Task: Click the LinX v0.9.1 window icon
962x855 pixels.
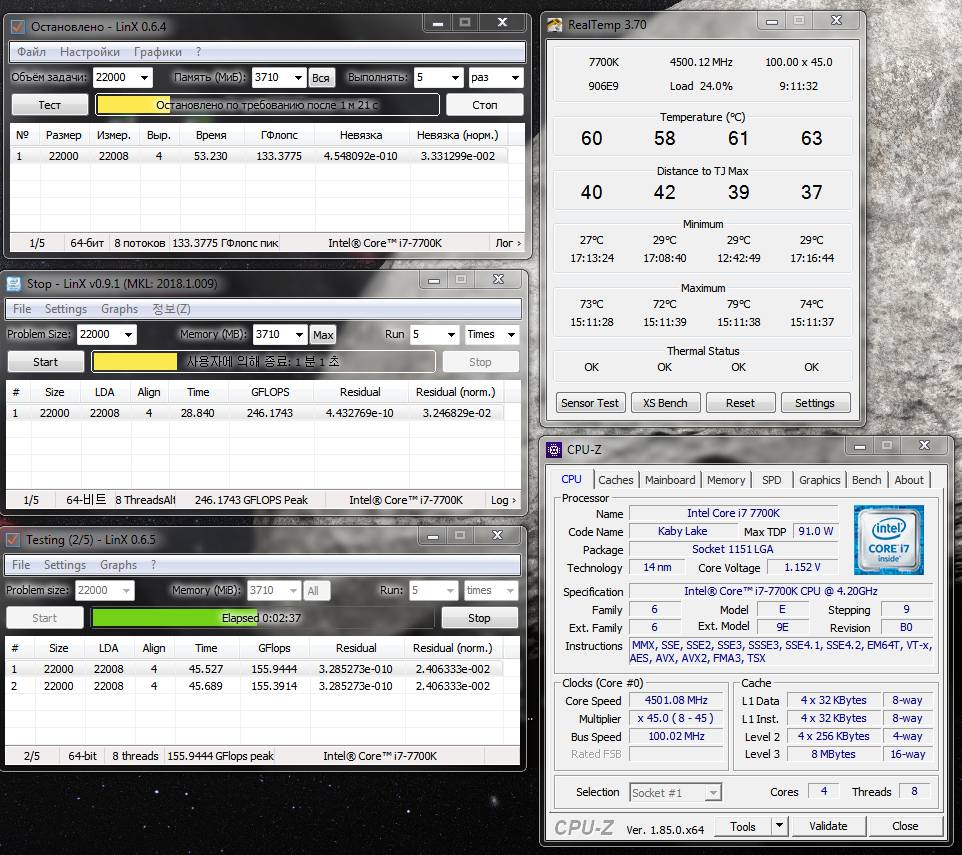Action: pos(13,283)
